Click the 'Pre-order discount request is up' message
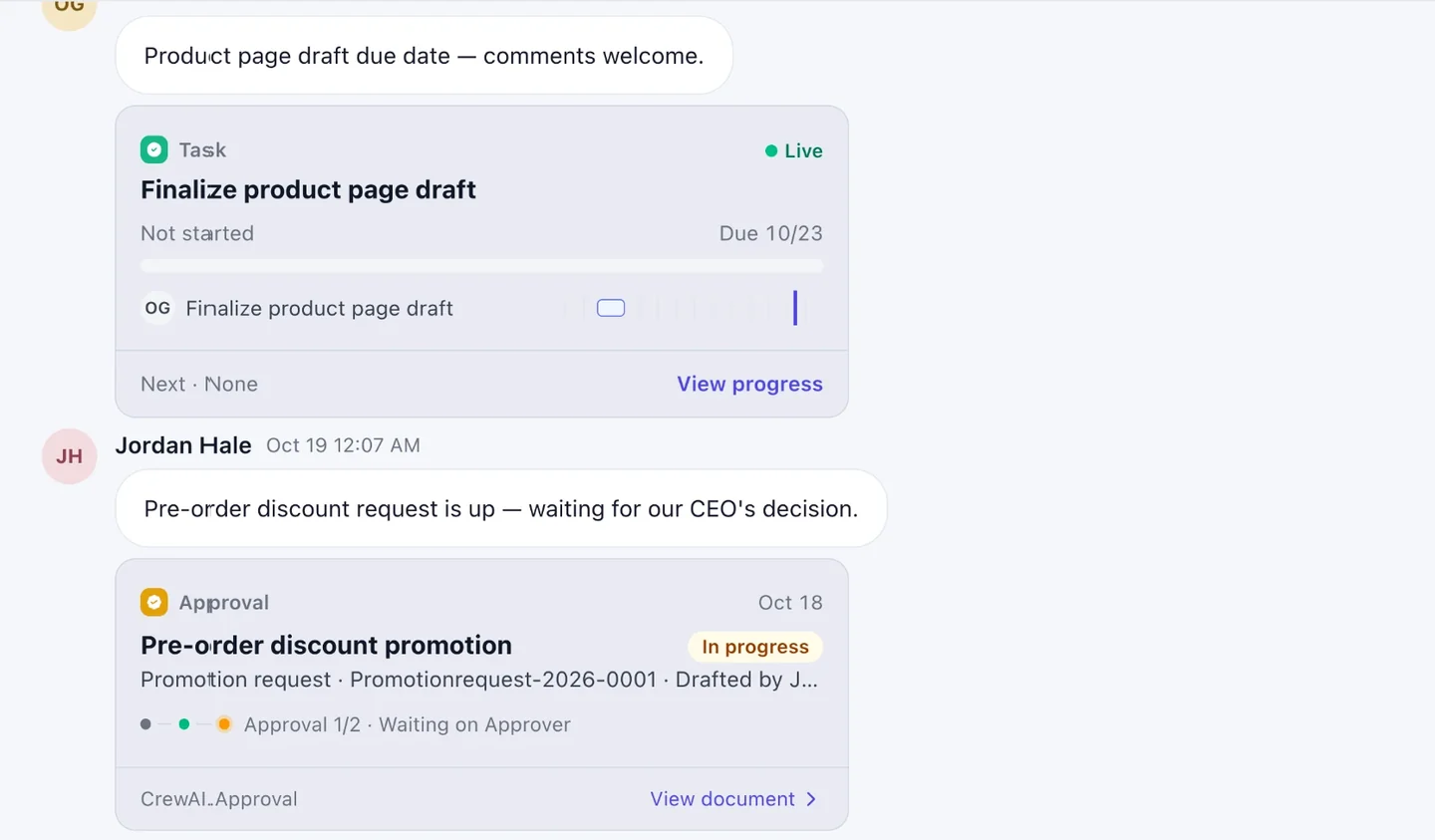 [x=501, y=508]
